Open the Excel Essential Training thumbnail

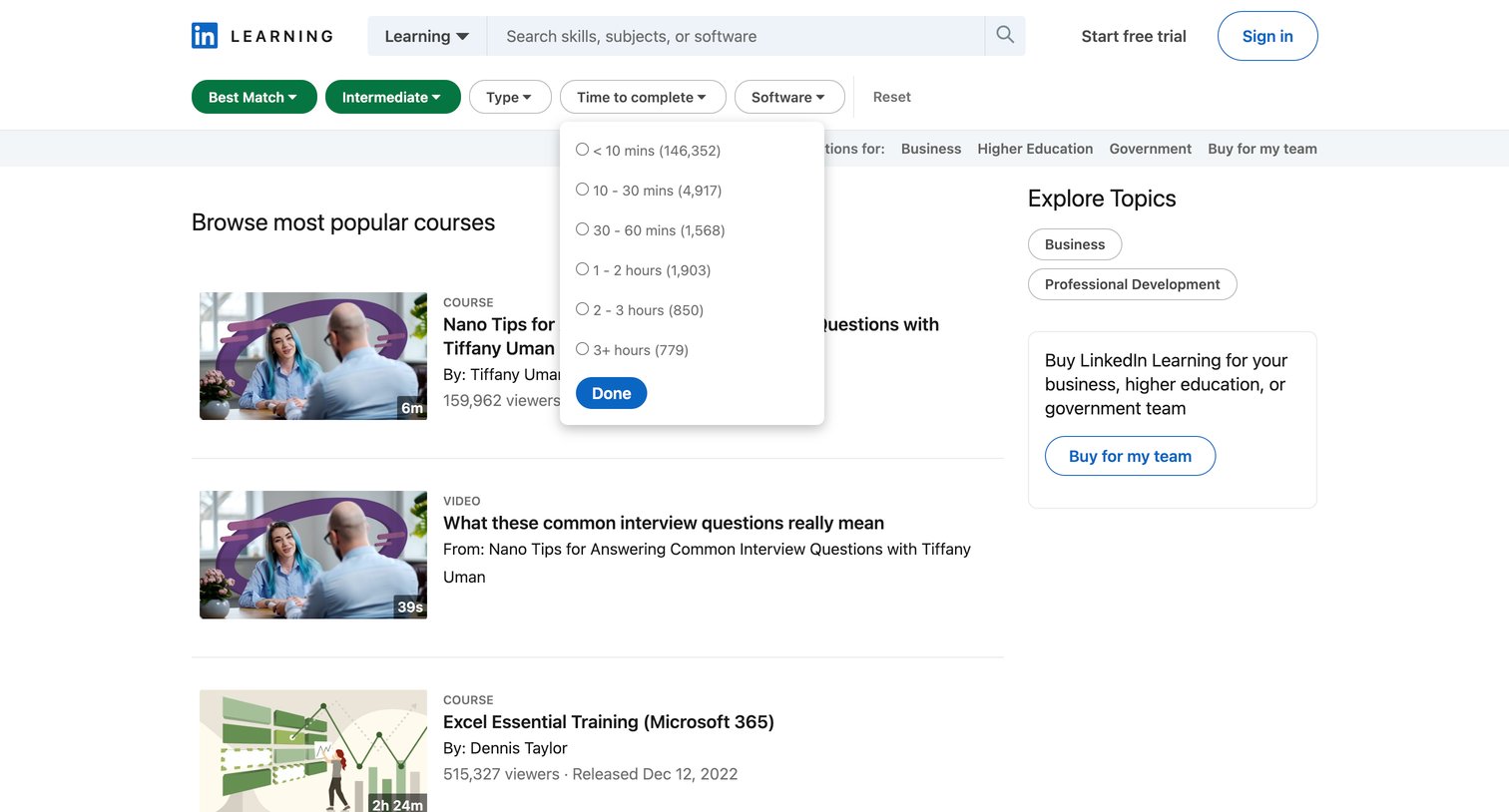(313, 750)
